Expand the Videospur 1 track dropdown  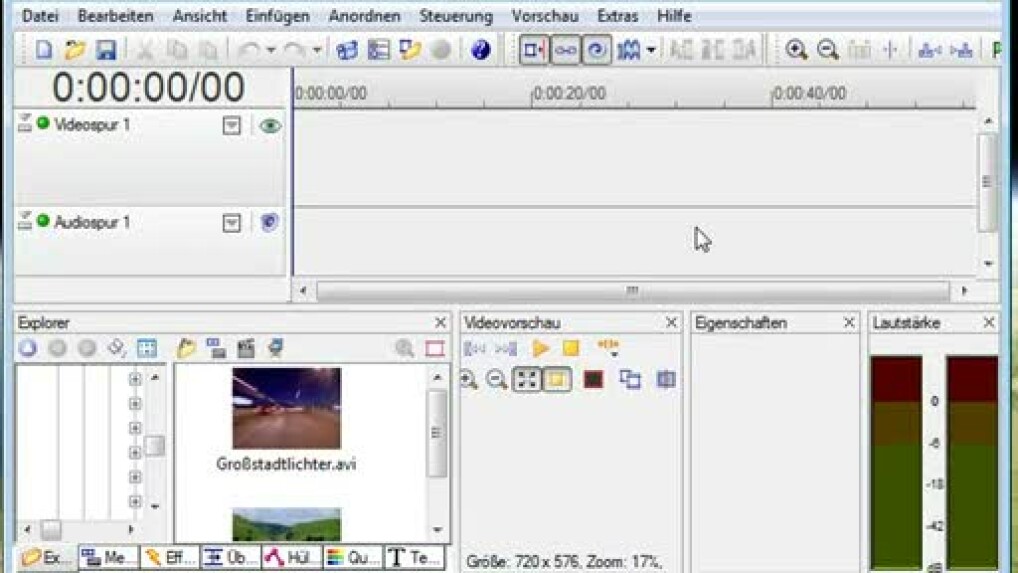(232, 126)
